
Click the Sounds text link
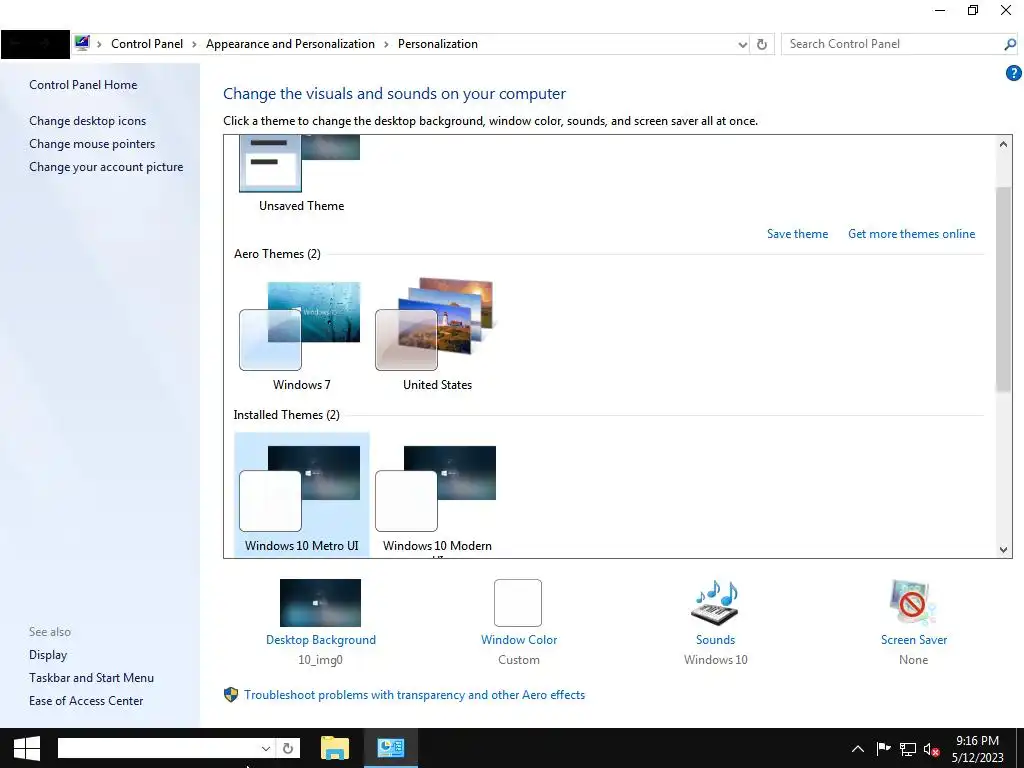[715, 640]
